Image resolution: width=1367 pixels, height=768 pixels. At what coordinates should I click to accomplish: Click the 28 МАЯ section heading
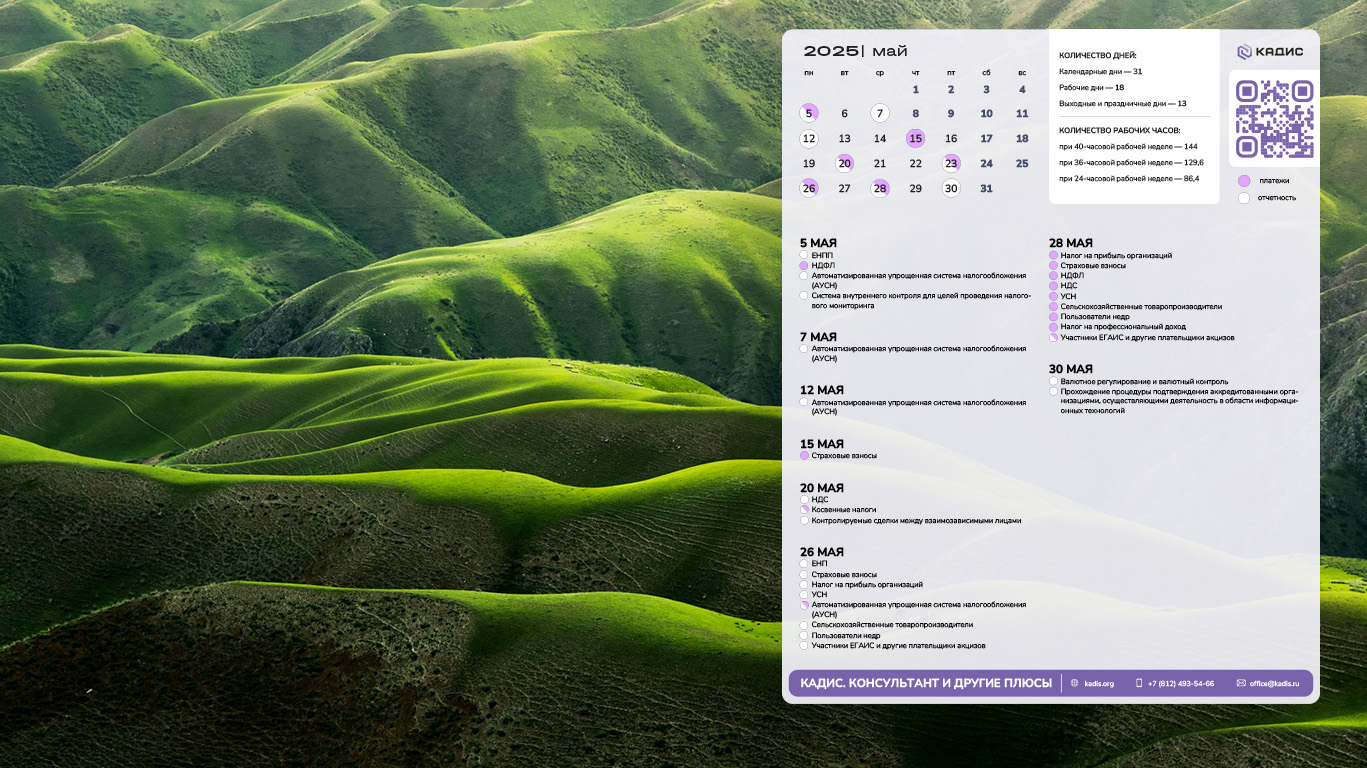1071,243
